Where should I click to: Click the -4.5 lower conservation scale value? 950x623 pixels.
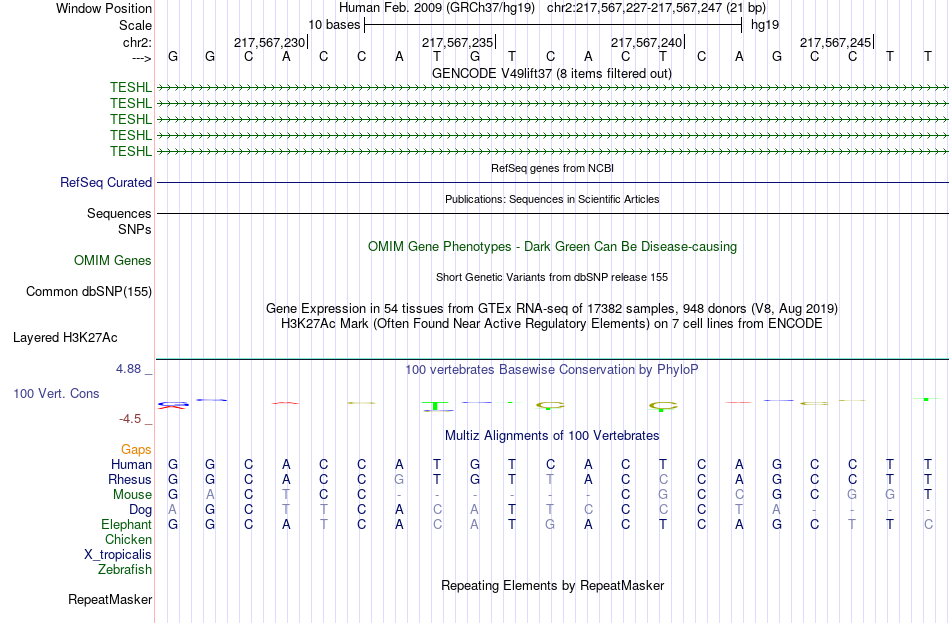point(130,419)
